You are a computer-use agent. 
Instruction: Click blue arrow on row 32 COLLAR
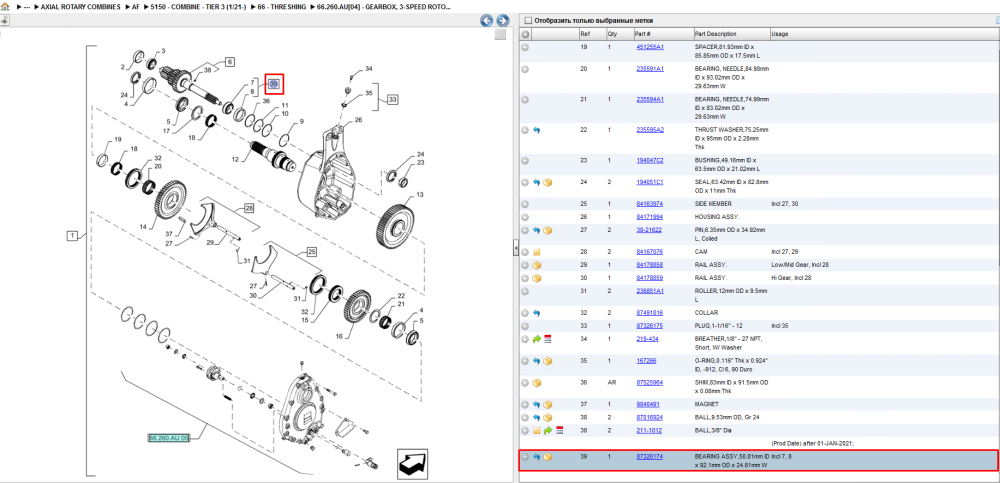coord(536,313)
